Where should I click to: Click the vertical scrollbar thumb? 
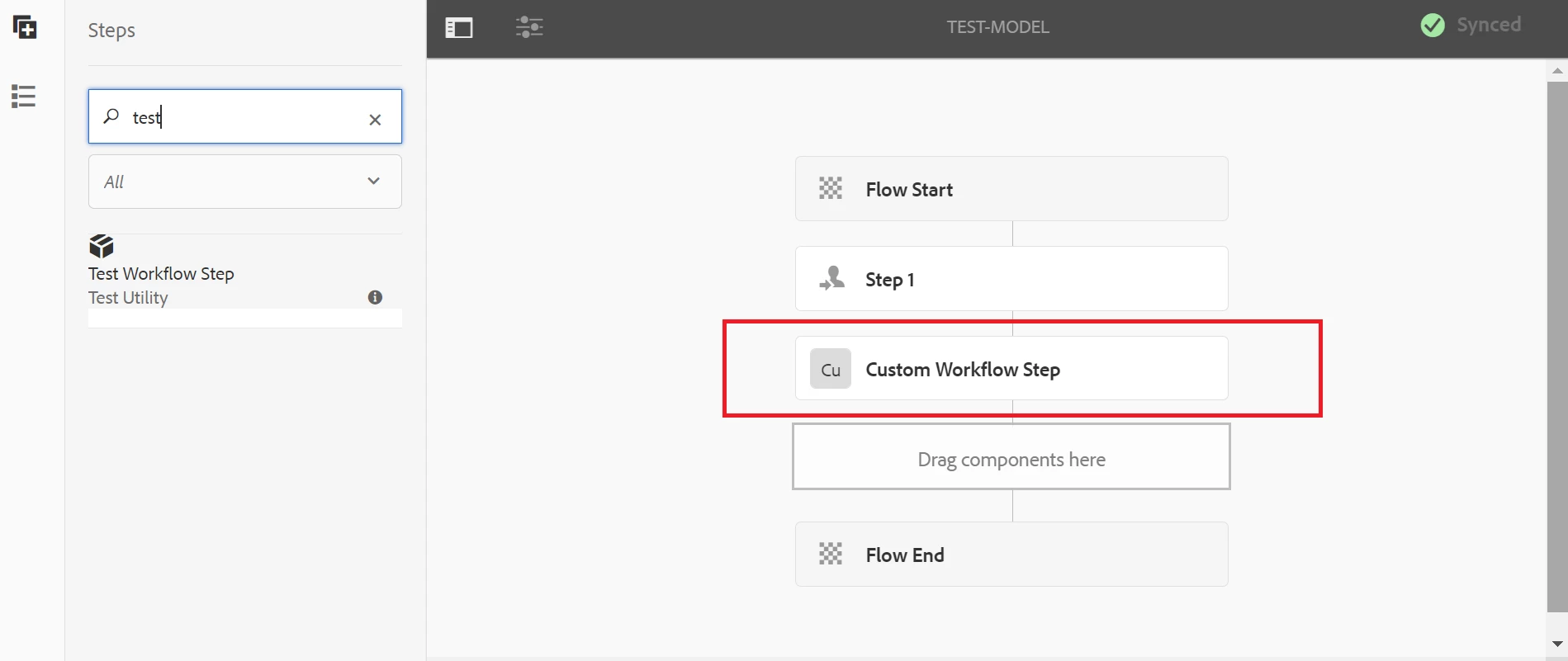tap(1557, 347)
